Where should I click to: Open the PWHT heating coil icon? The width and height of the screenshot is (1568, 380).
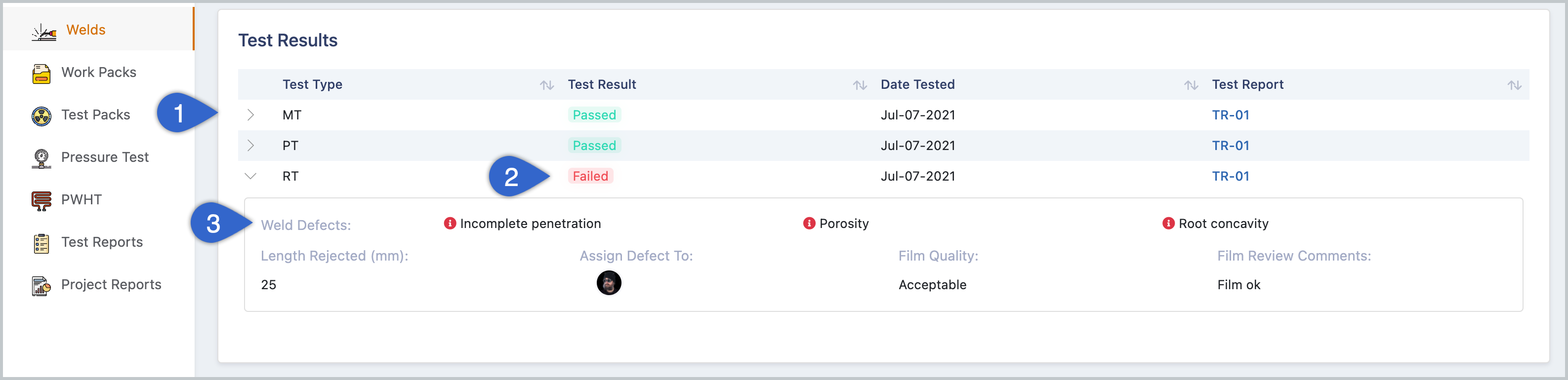click(41, 200)
